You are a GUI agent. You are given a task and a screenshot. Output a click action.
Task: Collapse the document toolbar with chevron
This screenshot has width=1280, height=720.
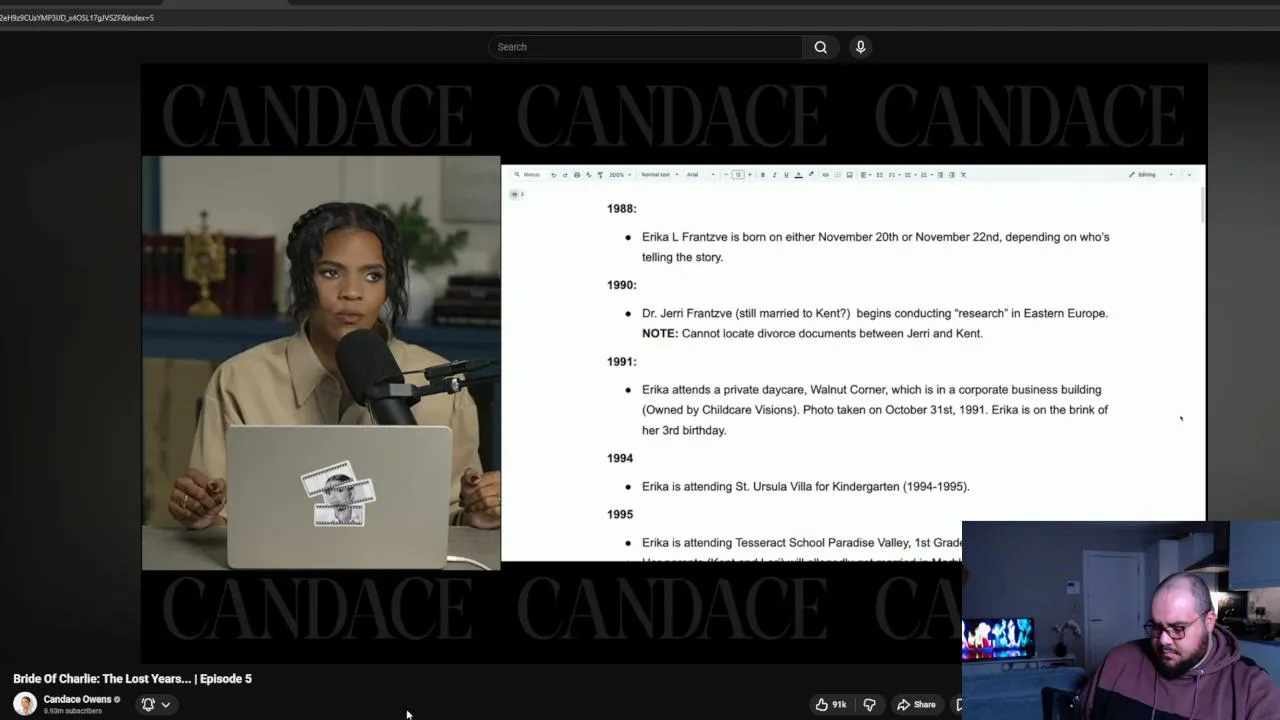(1189, 175)
